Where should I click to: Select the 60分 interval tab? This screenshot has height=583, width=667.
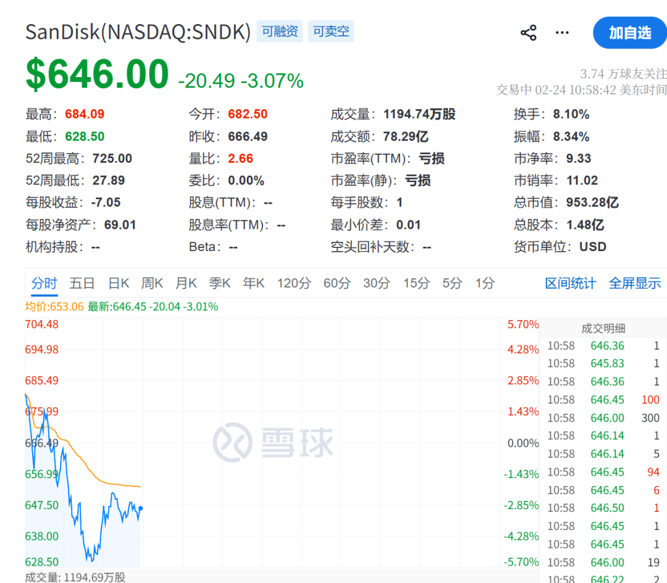coord(337,283)
